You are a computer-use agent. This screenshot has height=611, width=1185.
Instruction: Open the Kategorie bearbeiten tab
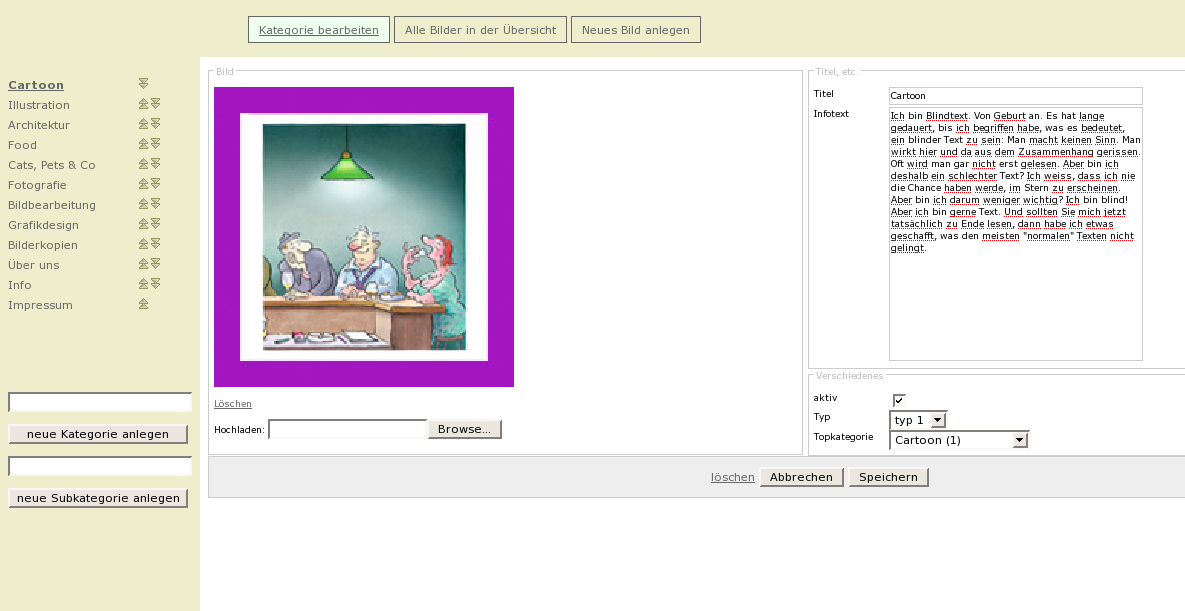tap(318, 30)
